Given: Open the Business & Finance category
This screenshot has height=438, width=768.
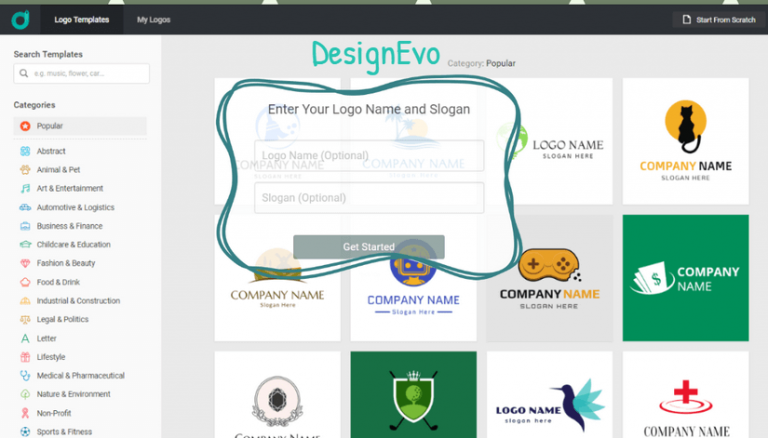Looking at the screenshot, I should coord(69,226).
